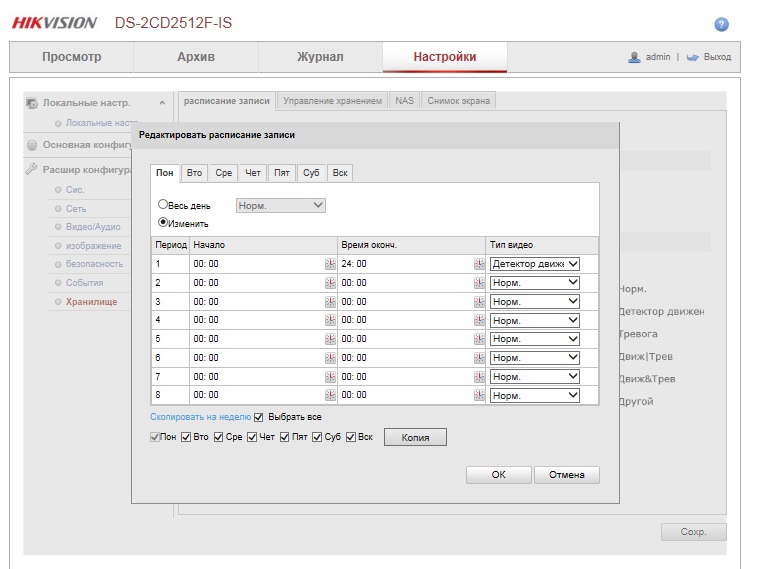Open the Весь день video type dropdown
The image size is (759, 569).
(x=281, y=206)
